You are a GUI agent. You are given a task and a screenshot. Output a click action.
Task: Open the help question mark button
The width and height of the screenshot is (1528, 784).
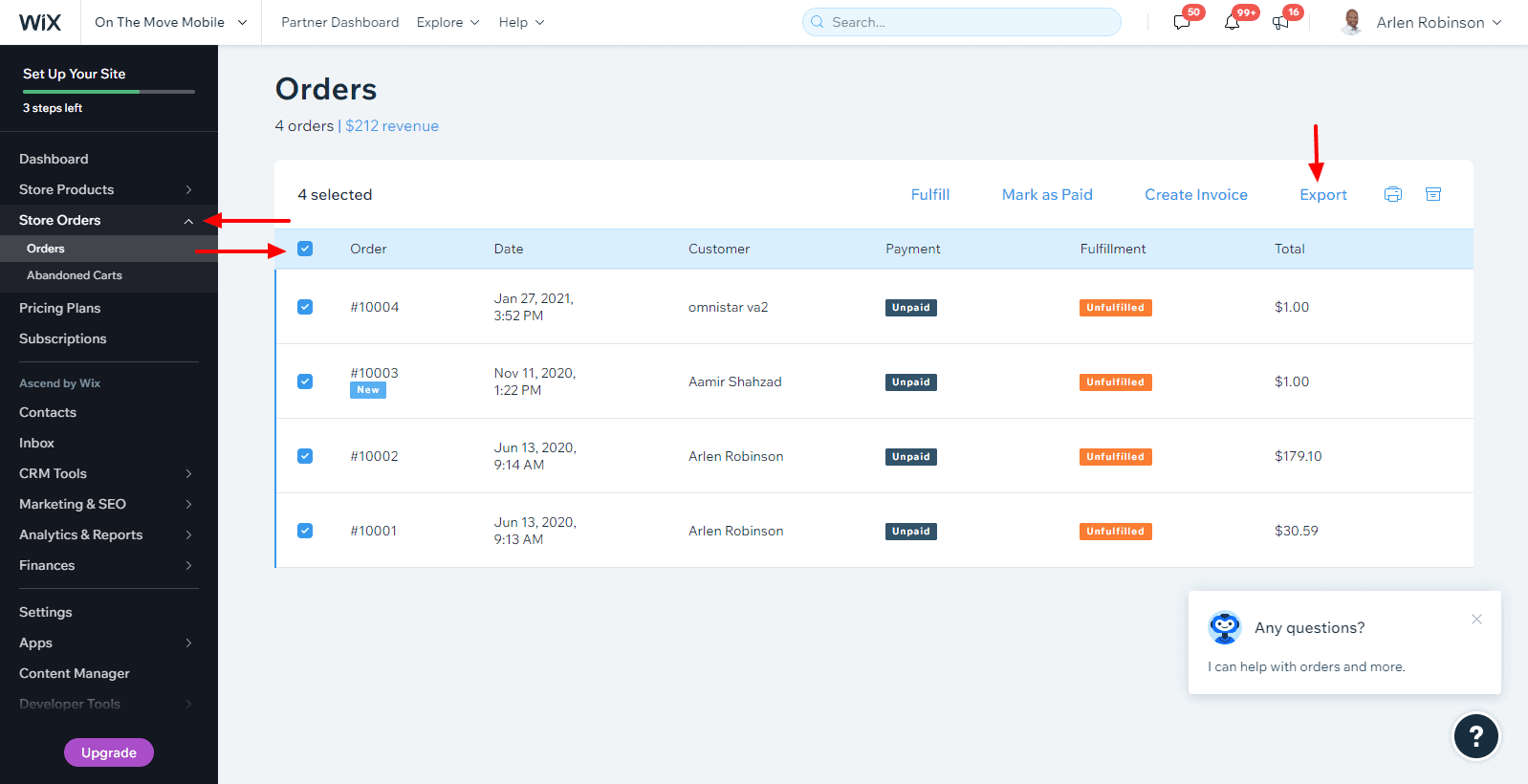(1476, 736)
